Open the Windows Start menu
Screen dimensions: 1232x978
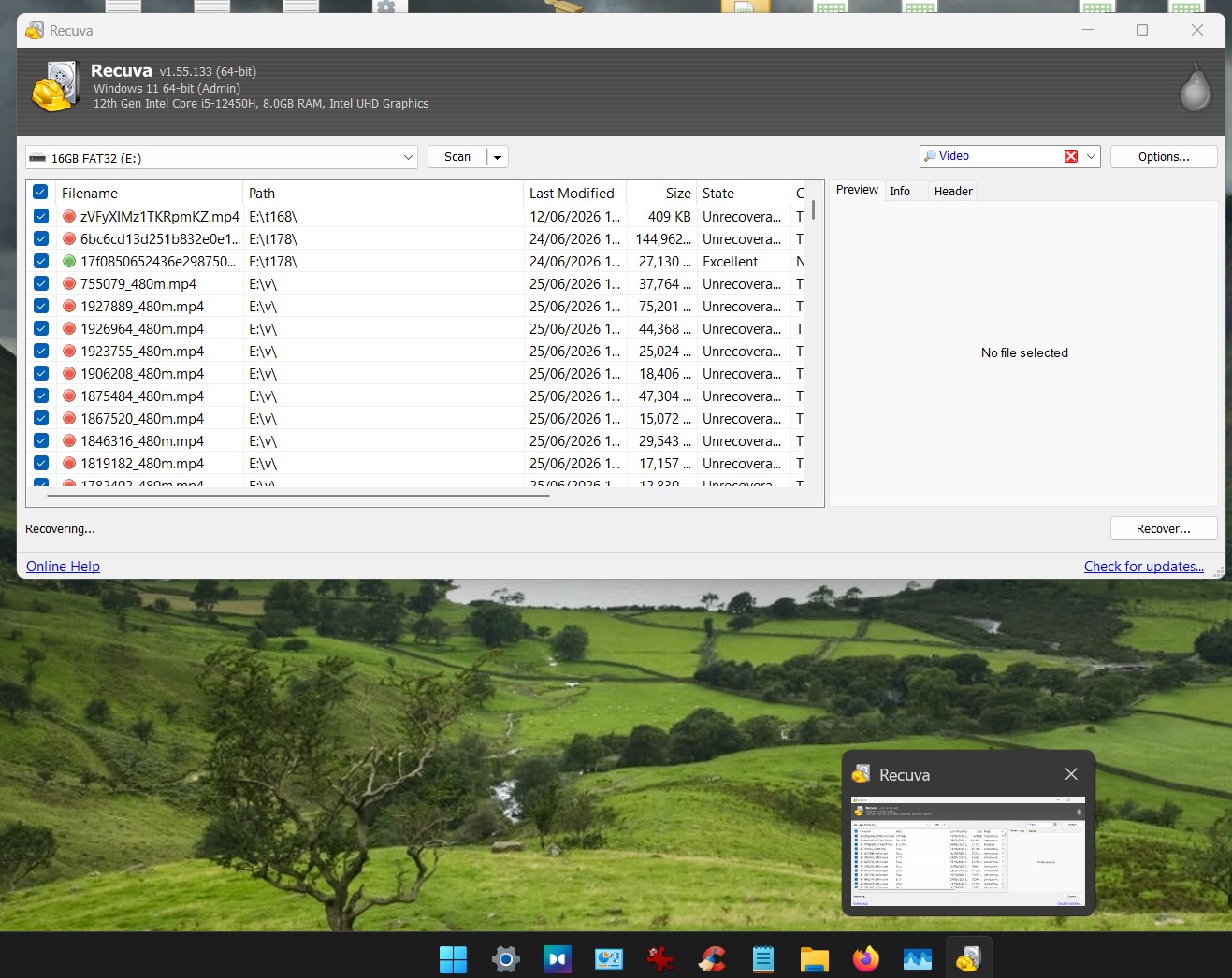(x=453, y=958)
